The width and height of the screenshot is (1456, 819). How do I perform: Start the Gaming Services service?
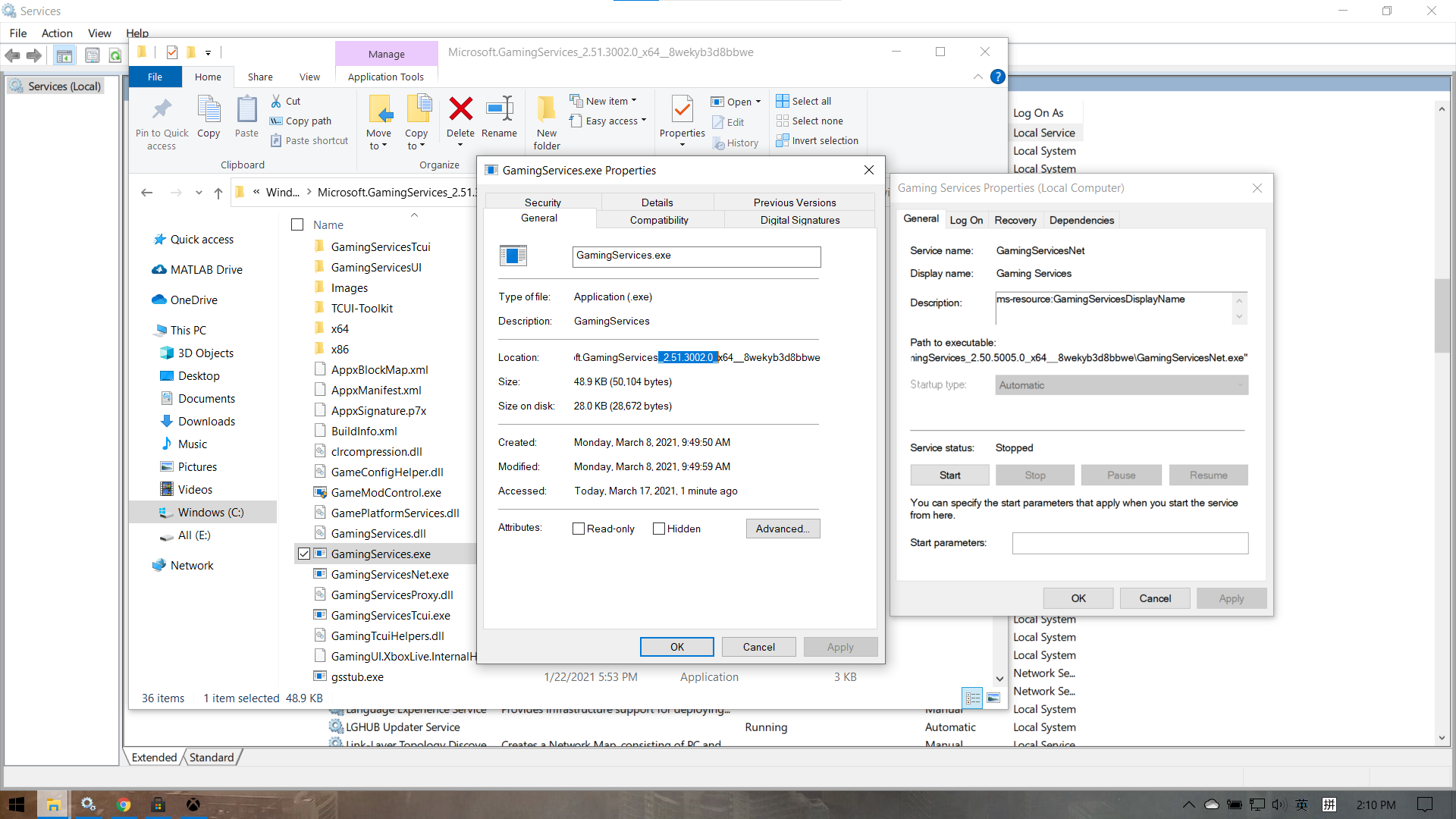(949, 475)
